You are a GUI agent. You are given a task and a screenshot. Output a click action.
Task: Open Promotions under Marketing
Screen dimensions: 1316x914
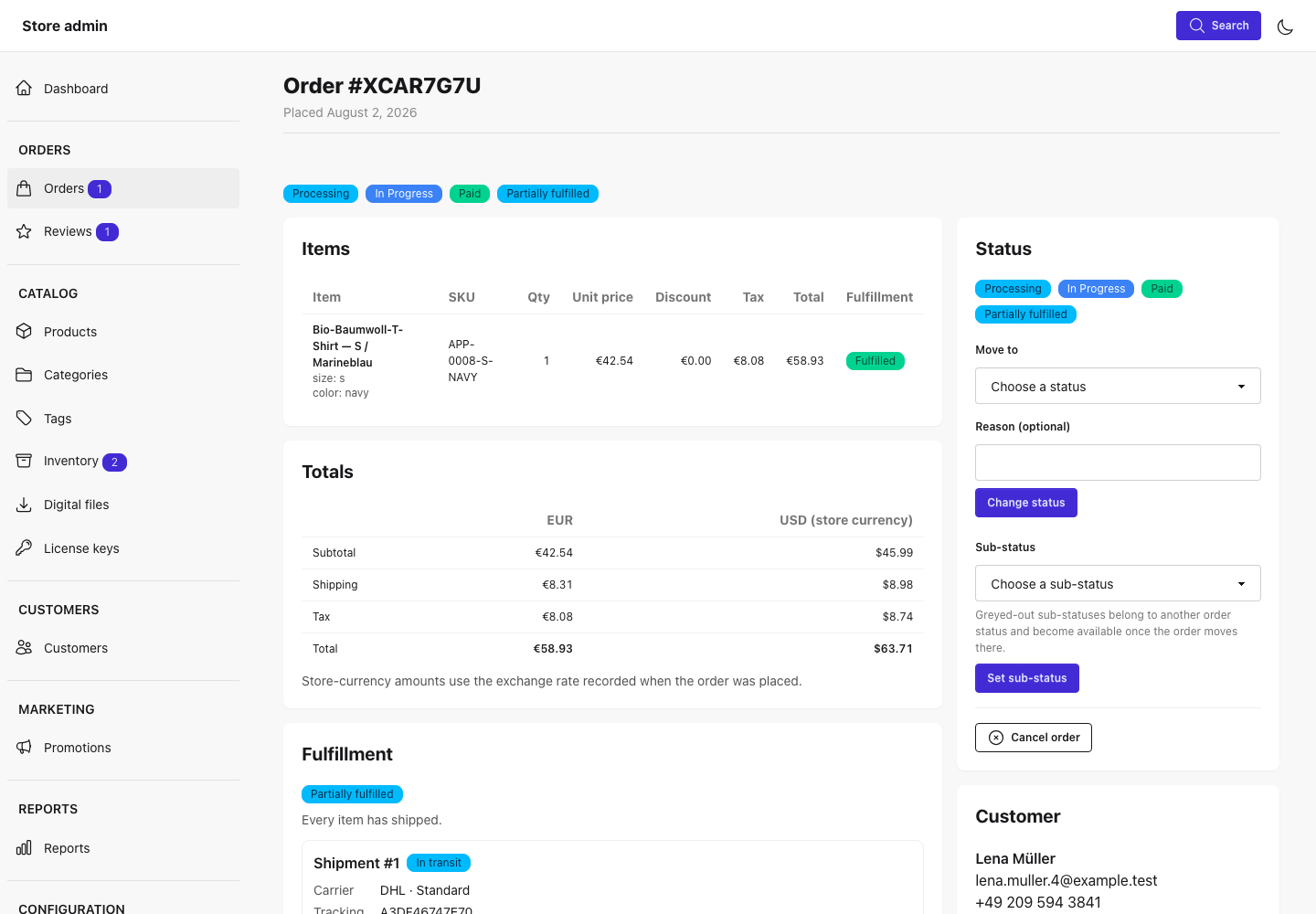pyautogui.click(x=123, y=748)
